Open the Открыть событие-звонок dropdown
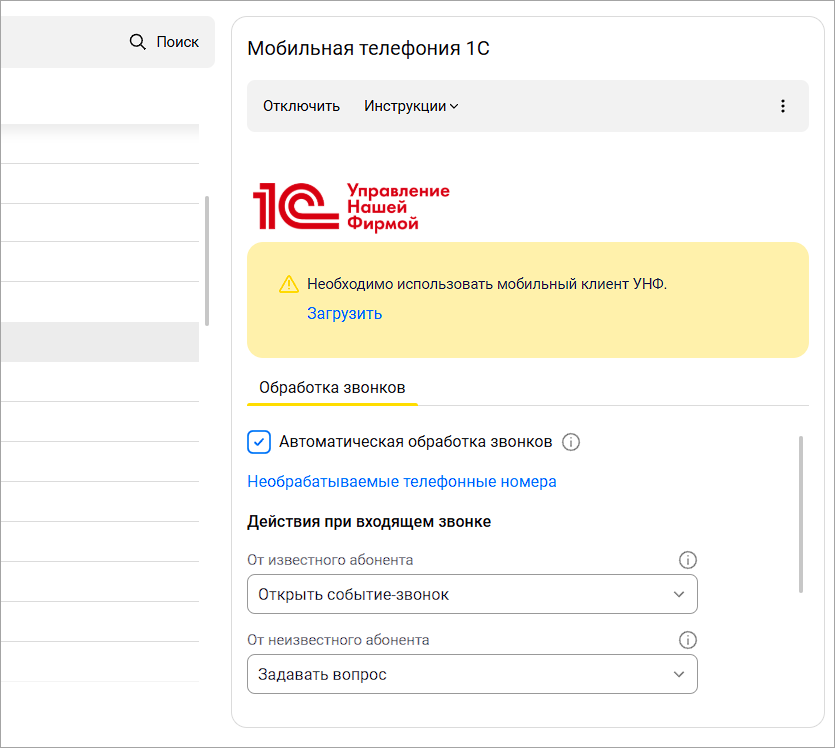835x748 pixels. pyautogui.click(x=472, y=594)
